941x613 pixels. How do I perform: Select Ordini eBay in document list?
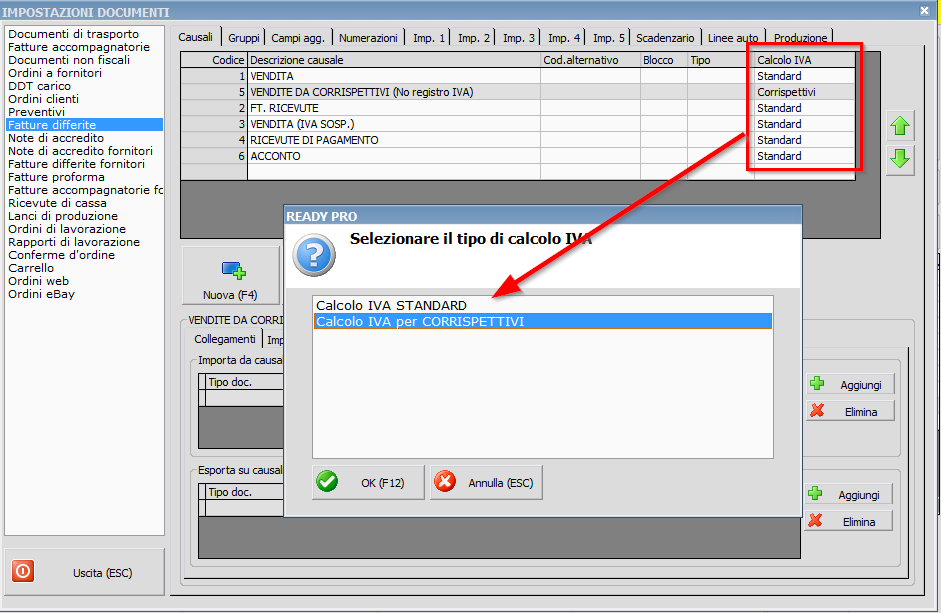41,294
